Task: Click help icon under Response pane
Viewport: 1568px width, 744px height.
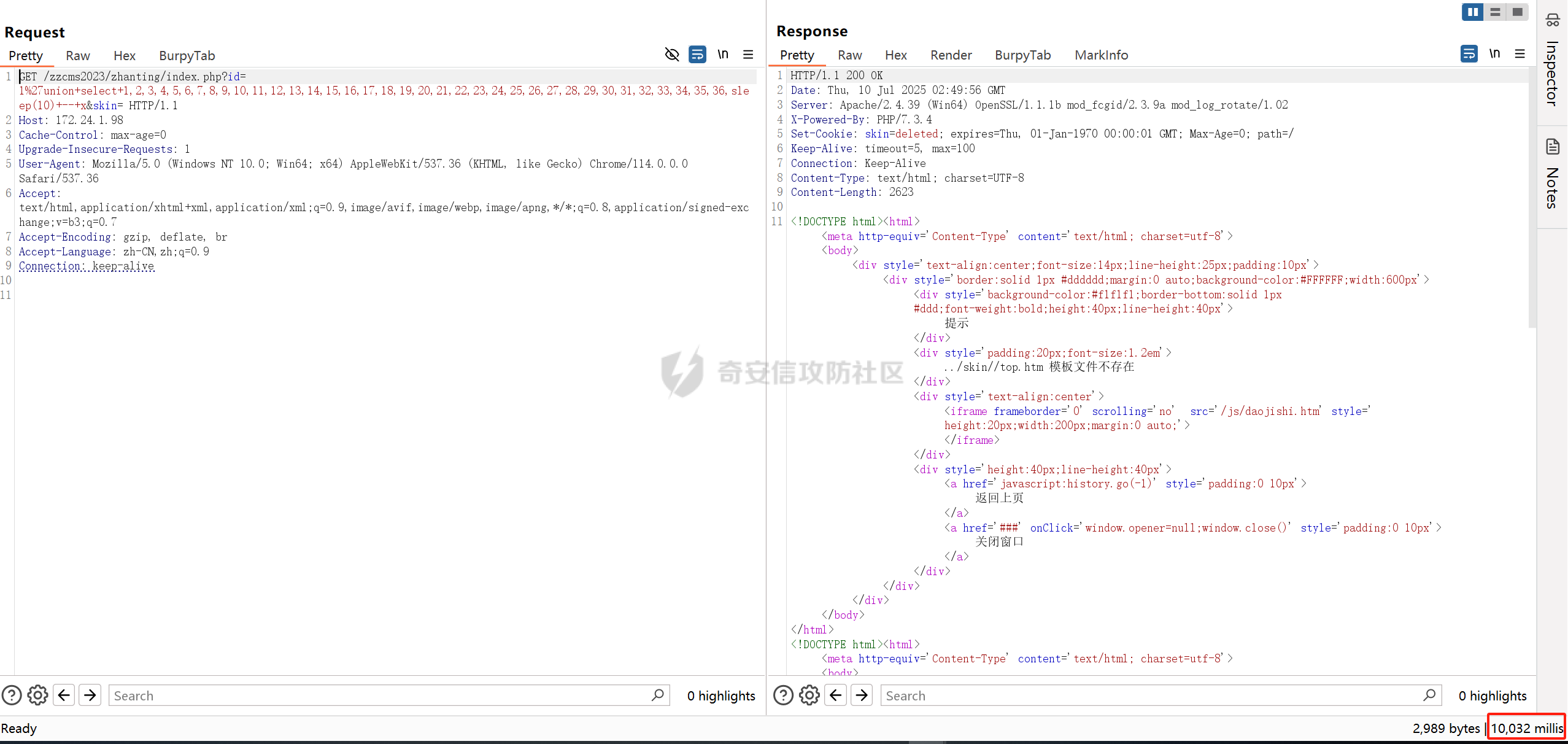Action: click(x=783, y=696)
